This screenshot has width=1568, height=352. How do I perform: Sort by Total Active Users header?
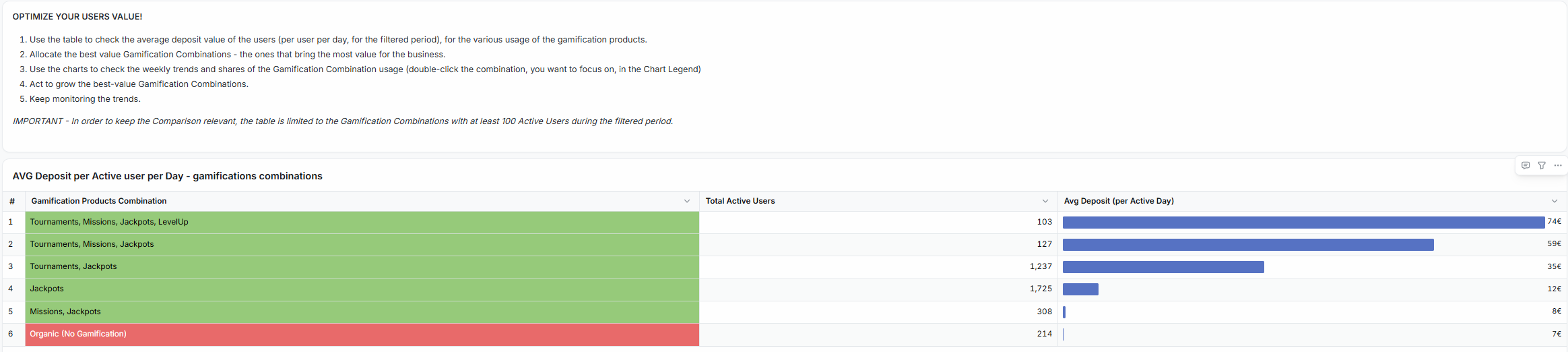(740, 201)
